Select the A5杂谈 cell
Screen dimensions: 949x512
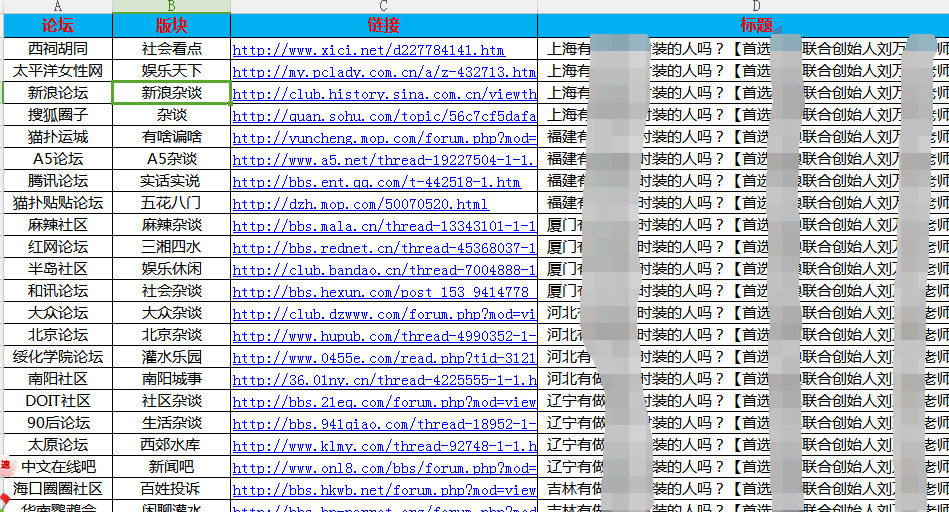tap(171, 159)
